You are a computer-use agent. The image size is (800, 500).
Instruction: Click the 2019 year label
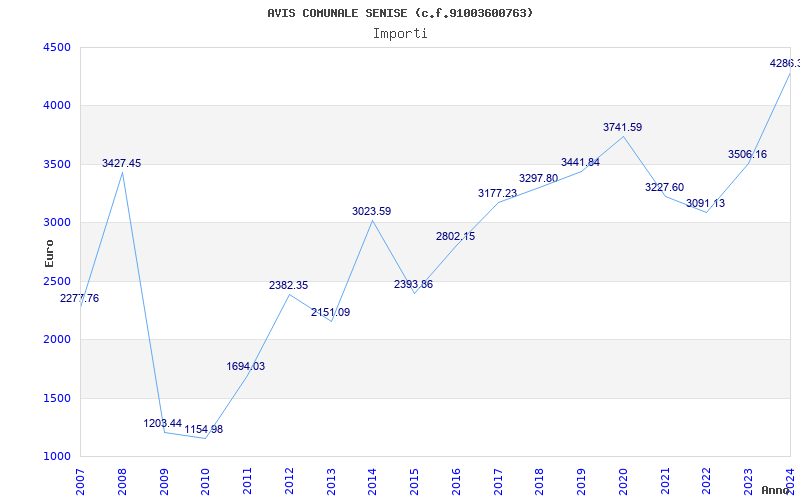(582, 482)
